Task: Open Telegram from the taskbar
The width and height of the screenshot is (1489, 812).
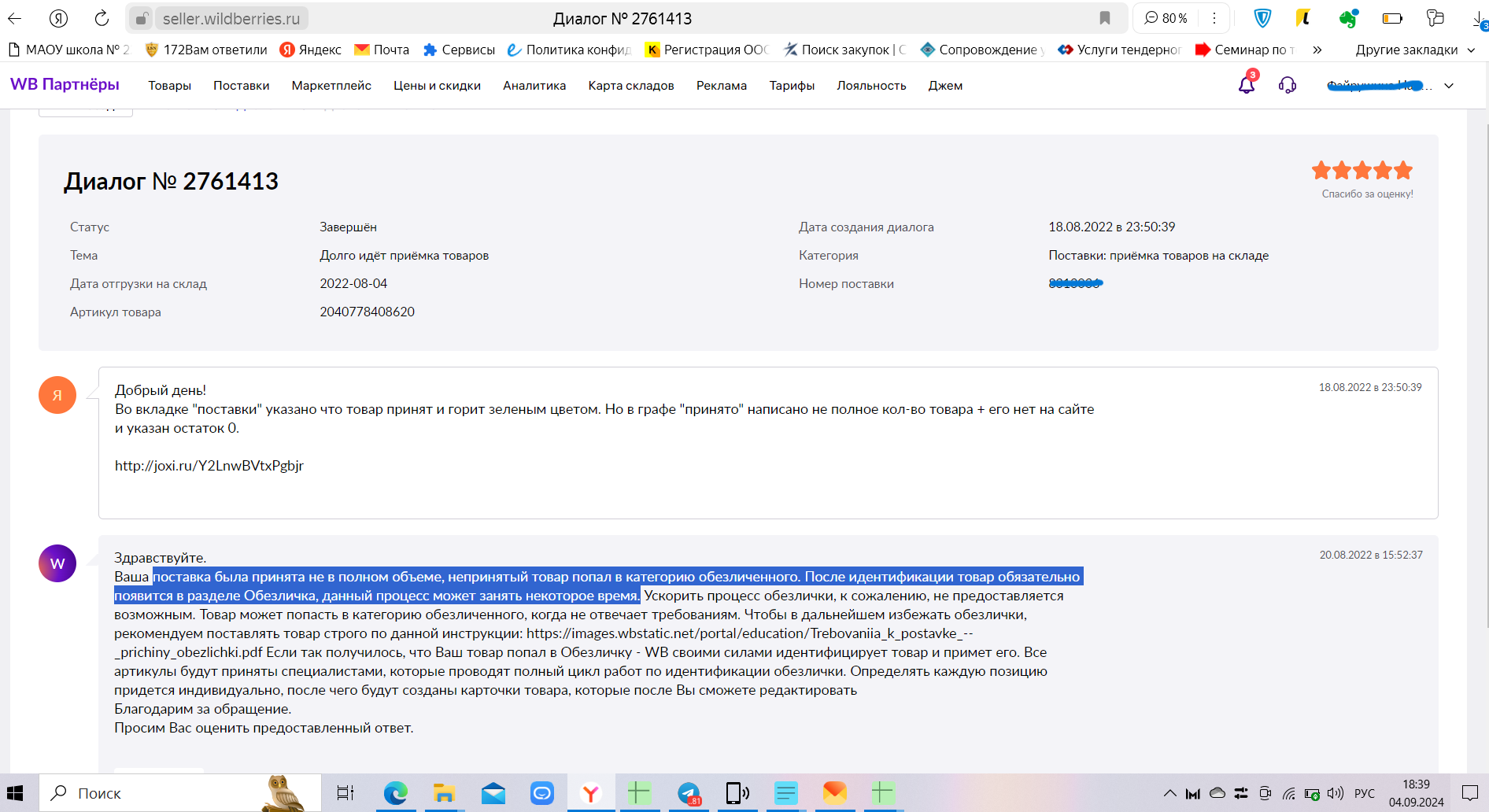Action: 689,793
